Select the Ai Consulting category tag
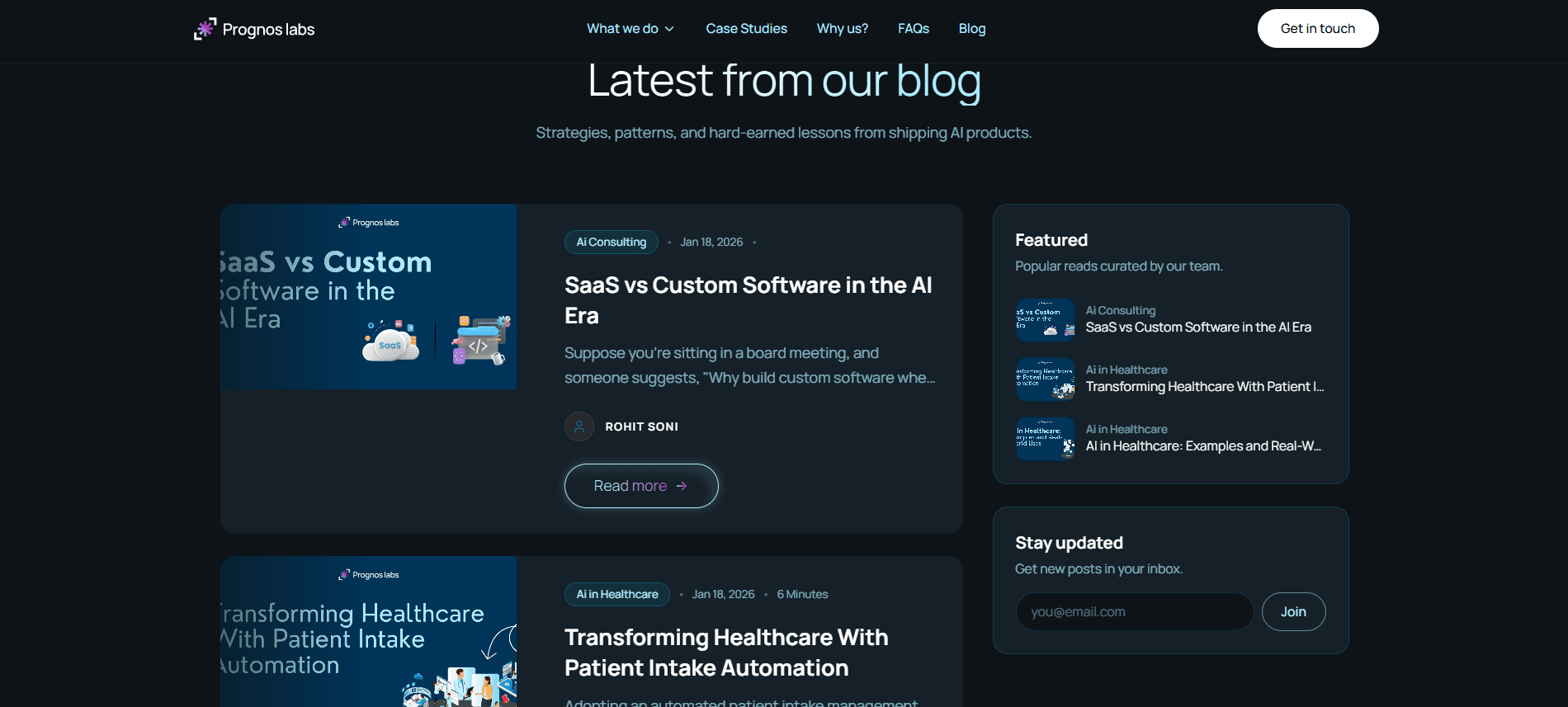 pyautogui.click(x=611, y=243)
